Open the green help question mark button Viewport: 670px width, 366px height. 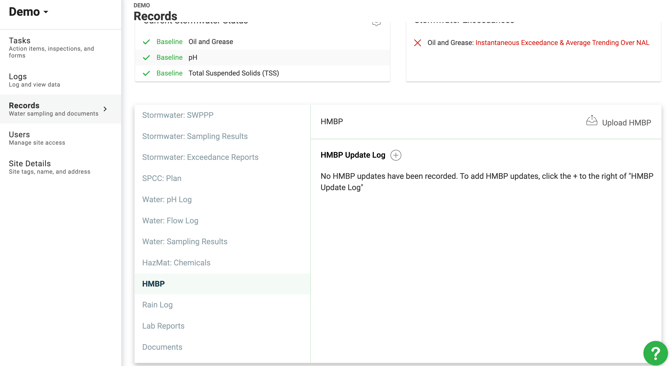(655, 353)
